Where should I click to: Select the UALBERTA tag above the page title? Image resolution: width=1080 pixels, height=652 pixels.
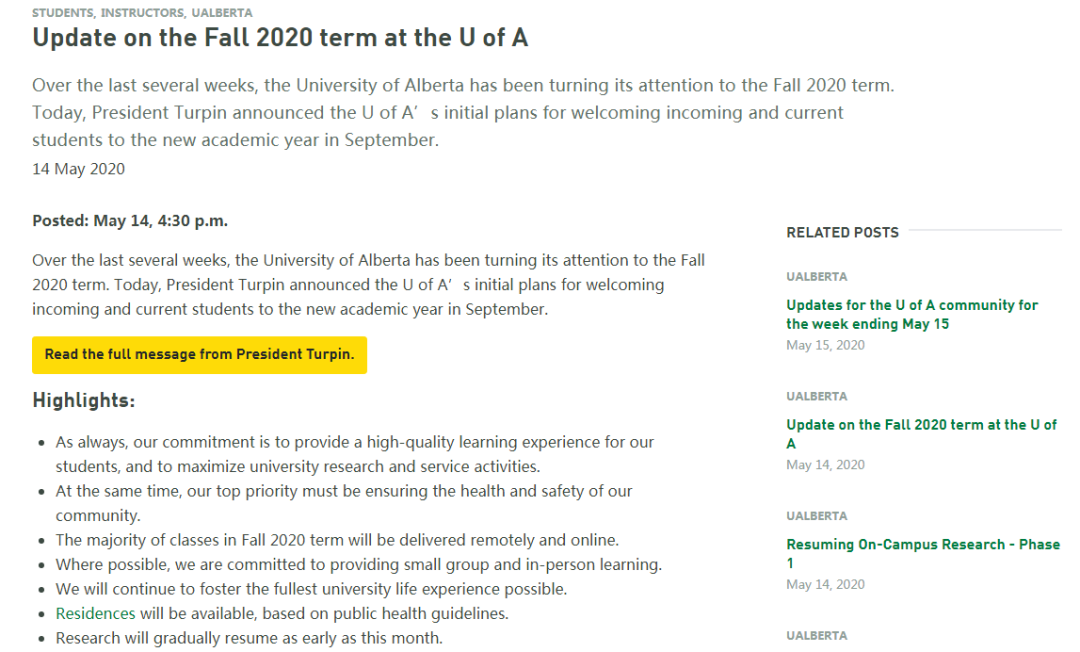(x=222, y=13)
